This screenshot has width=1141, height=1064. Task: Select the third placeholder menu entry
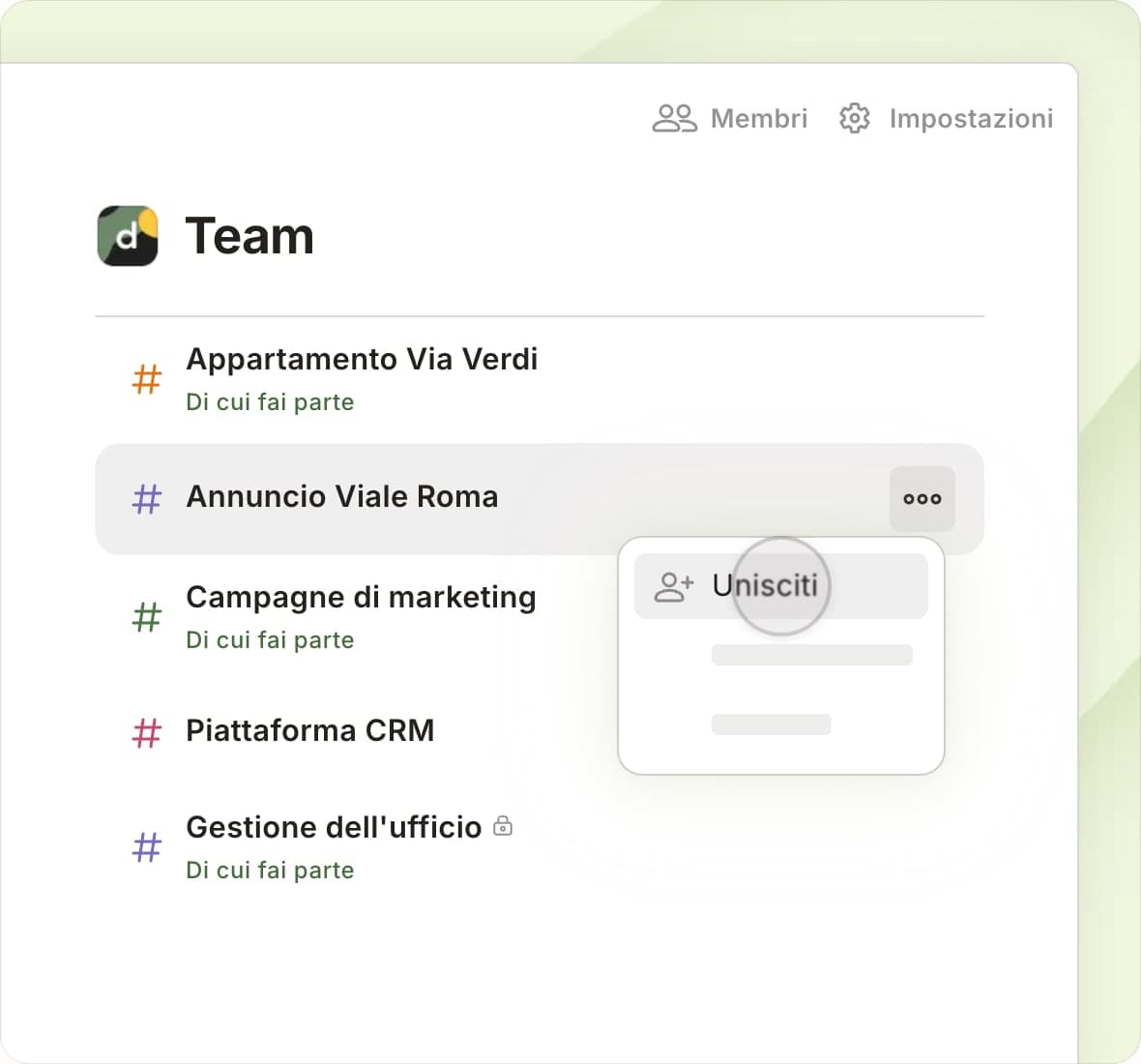771,724
